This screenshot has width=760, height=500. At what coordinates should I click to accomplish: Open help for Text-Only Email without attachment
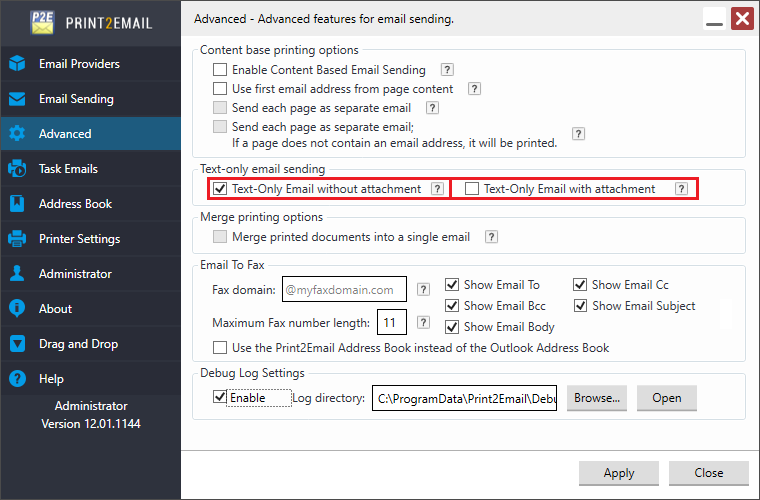(x=437, y=188)
